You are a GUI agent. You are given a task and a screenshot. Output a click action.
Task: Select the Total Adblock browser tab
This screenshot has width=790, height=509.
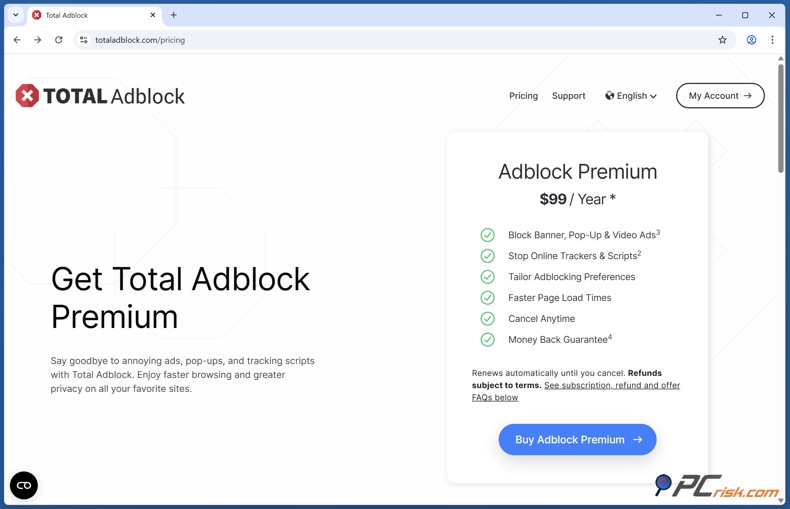click(94, 15)
